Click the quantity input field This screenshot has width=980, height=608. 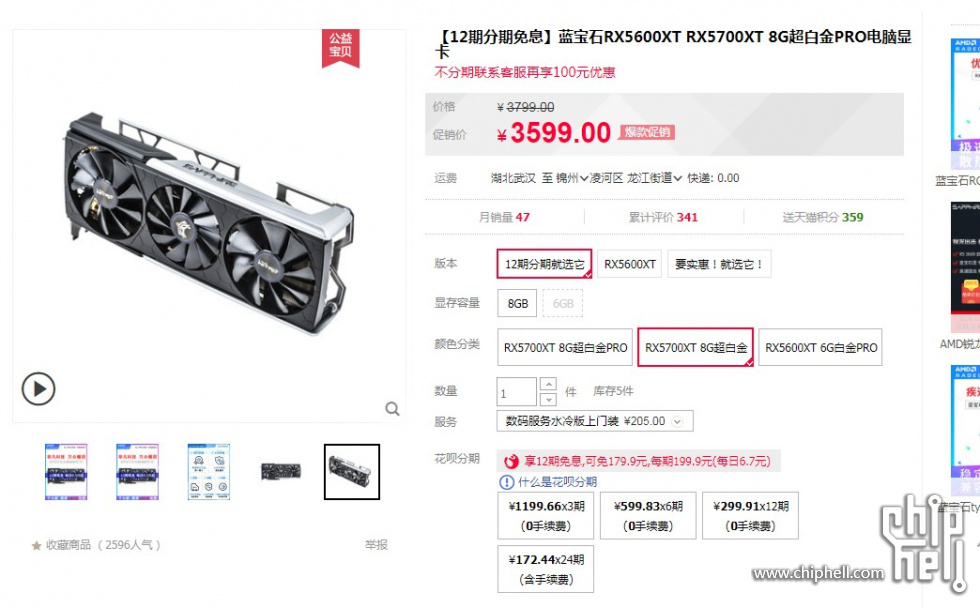coord(516,392)
